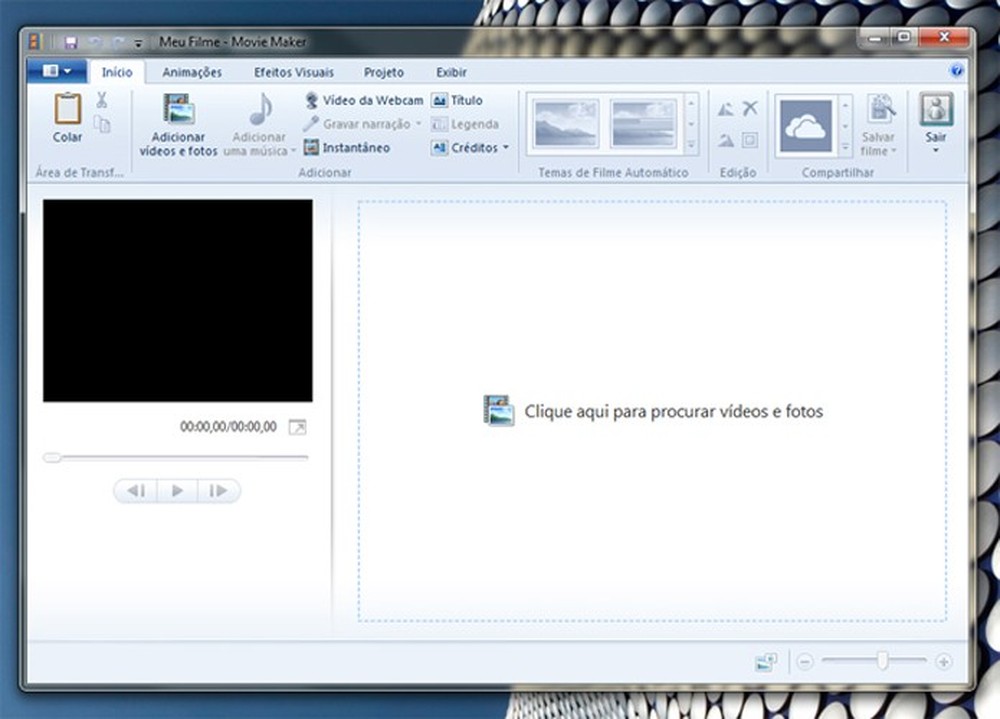This screenshot has height=719, width=1000.
Task: Click the remove icon in Edição group
Action: click(x=750, y=106)
